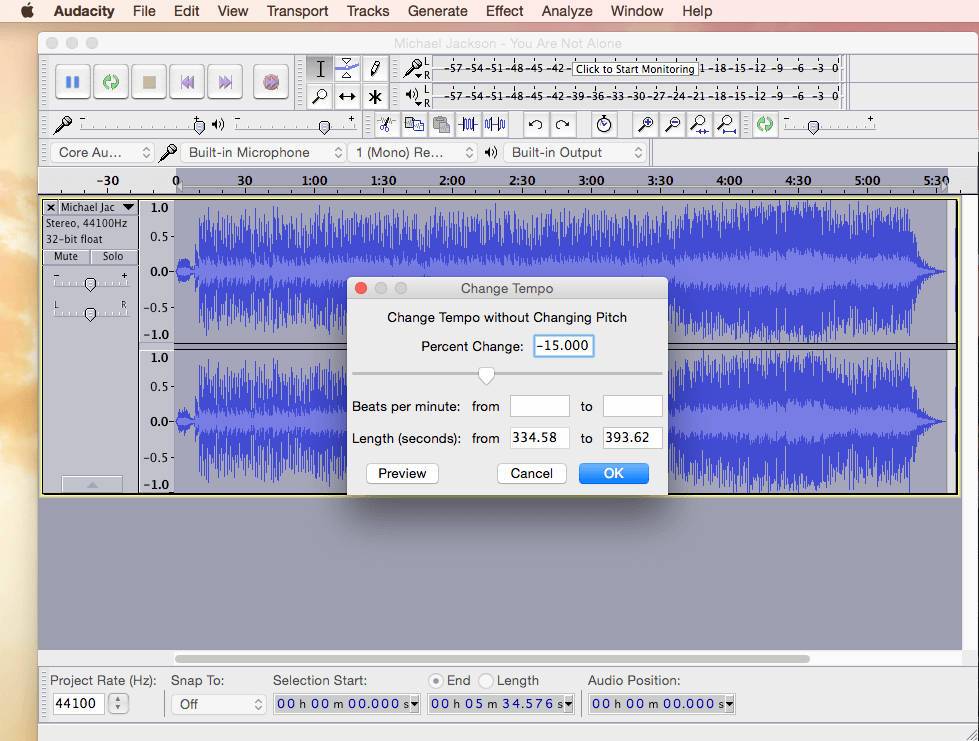Click the Trim audio icon
This screenshot has width=979, height=741.
pos(468,125)
